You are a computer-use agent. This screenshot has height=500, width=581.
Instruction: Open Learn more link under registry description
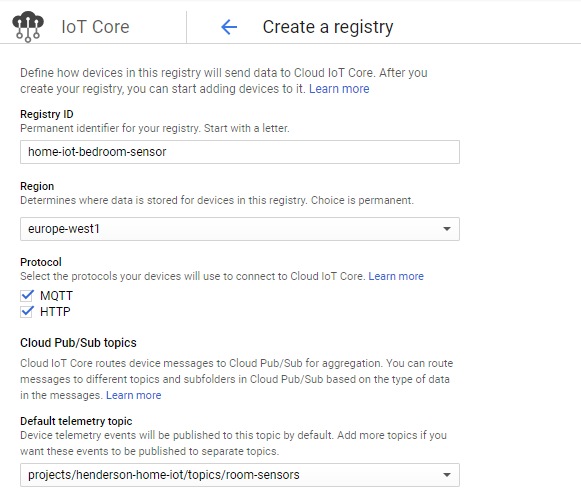tap(339, 89)
